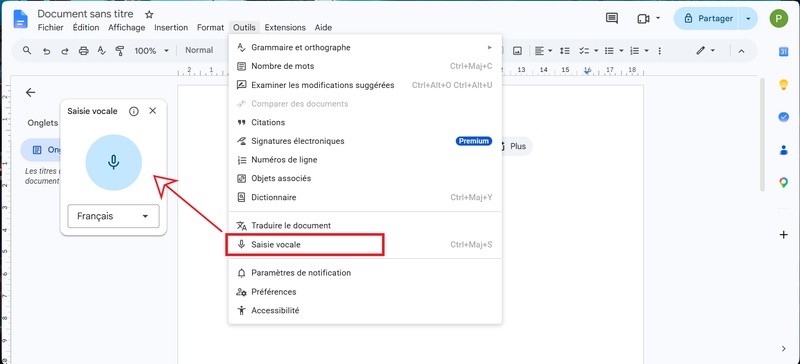Open the Google Keep side panel
800x364 pixels.
(783, 85)
